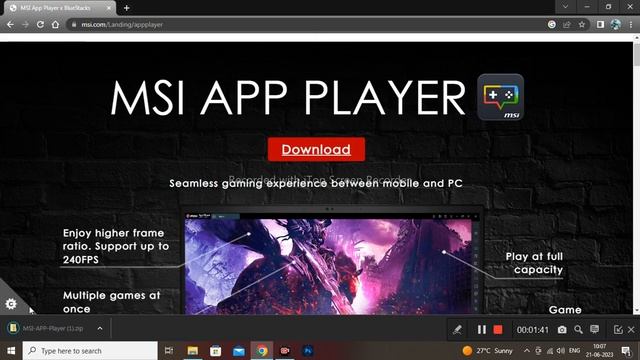
Task: Click the msi.com address bar
Action: (306, 24)
